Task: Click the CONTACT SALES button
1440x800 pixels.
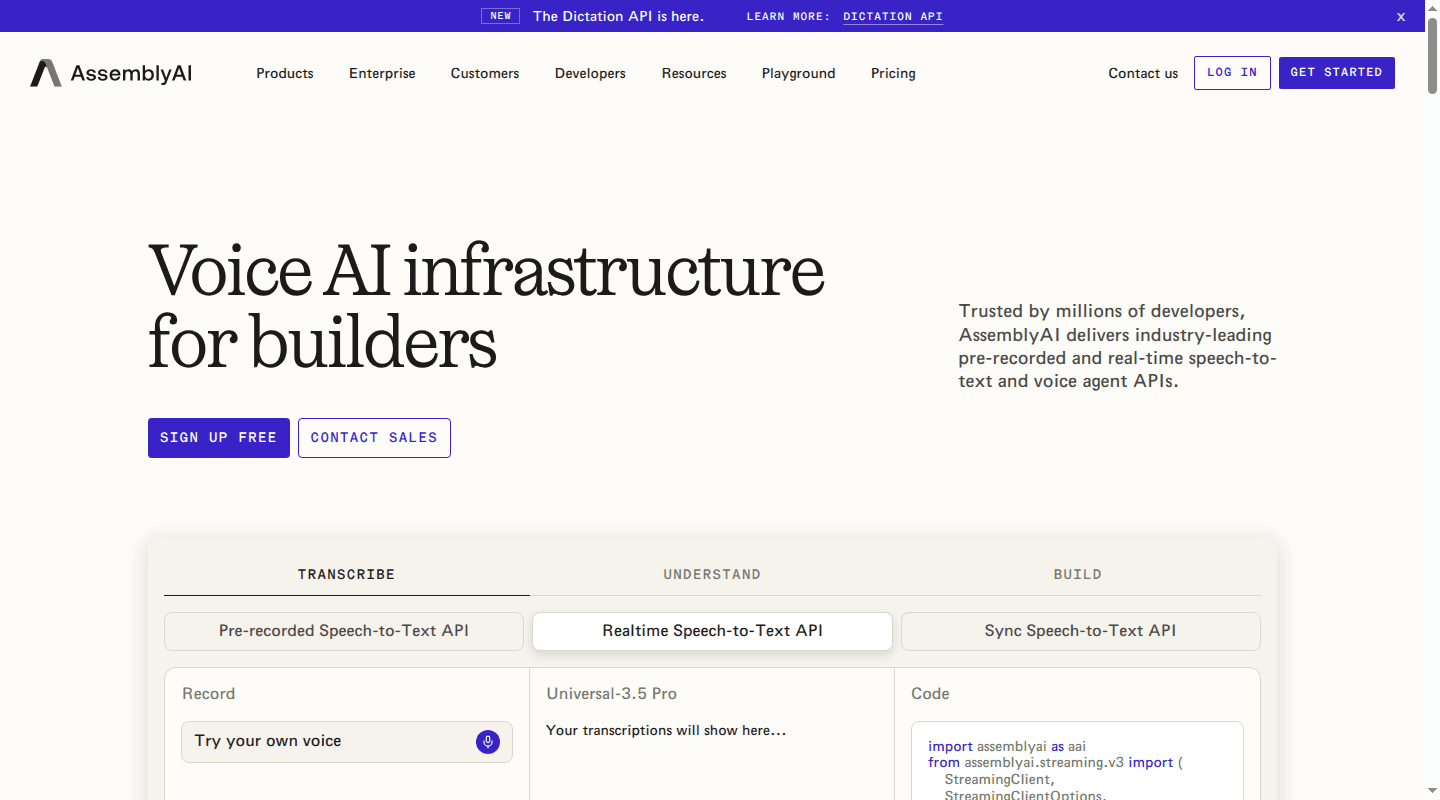Action: click(x=374, y=438)
